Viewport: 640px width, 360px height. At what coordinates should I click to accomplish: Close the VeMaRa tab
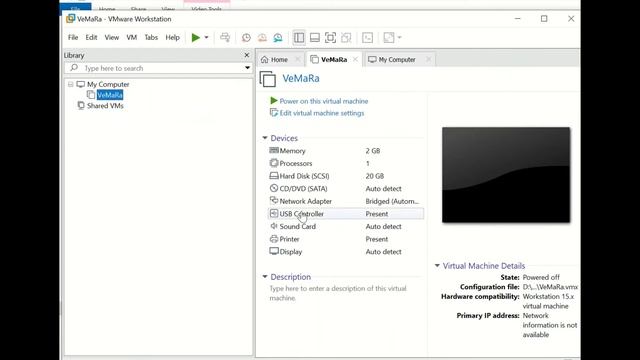(x=356, y=60)
